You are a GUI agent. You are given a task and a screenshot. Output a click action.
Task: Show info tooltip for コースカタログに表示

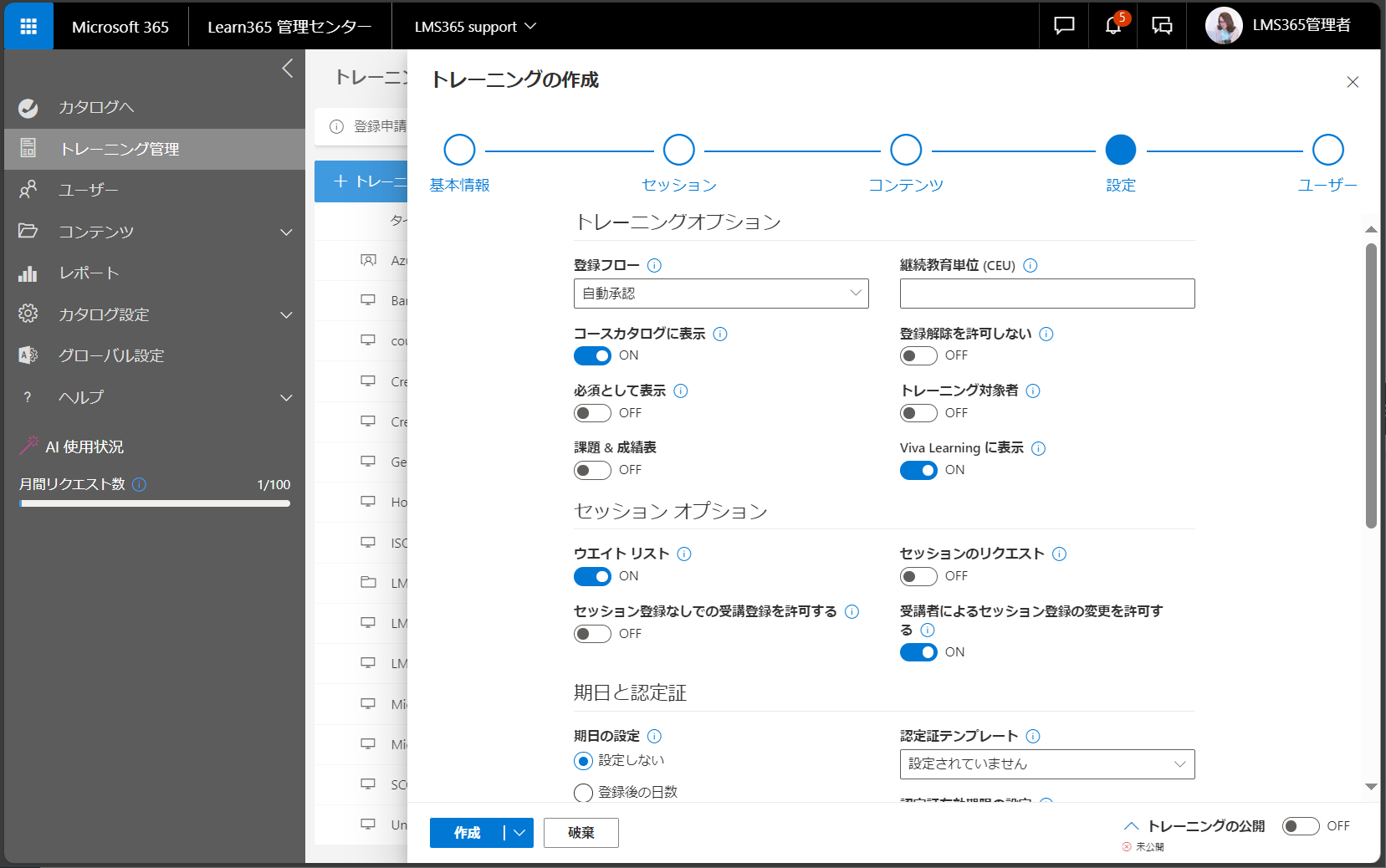click(x=720, y=334)
